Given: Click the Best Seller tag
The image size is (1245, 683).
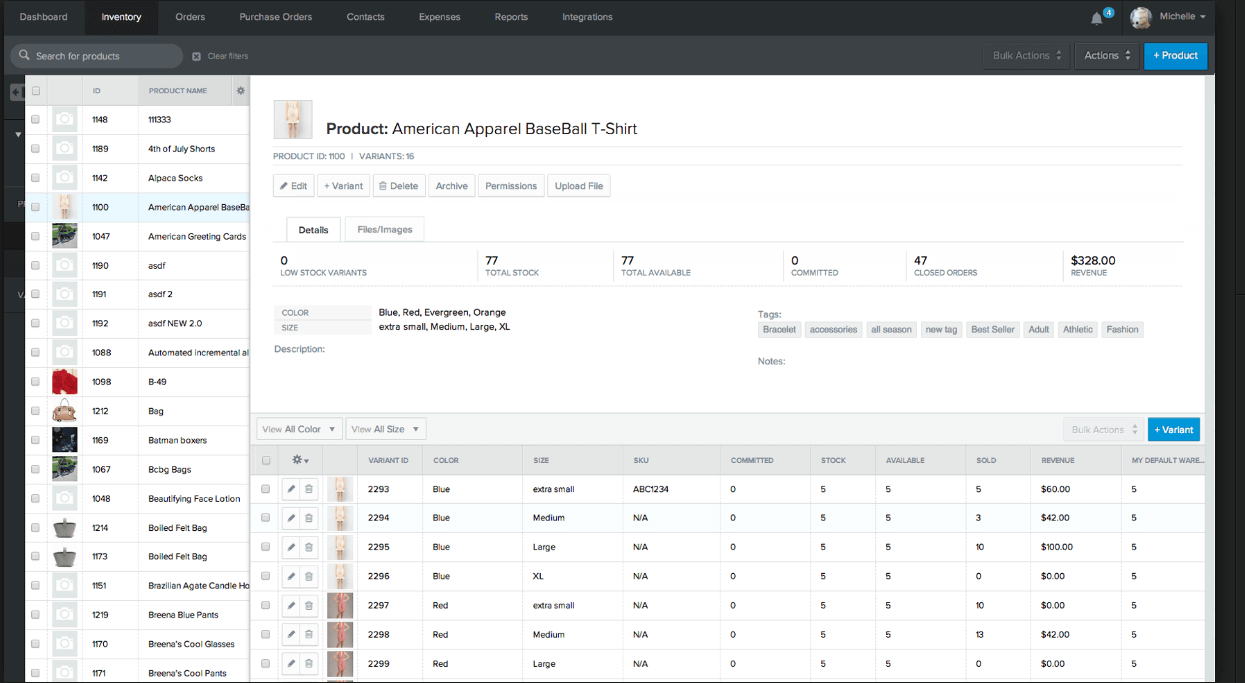Looking at the screenshot, I should (x=992, y=329).
